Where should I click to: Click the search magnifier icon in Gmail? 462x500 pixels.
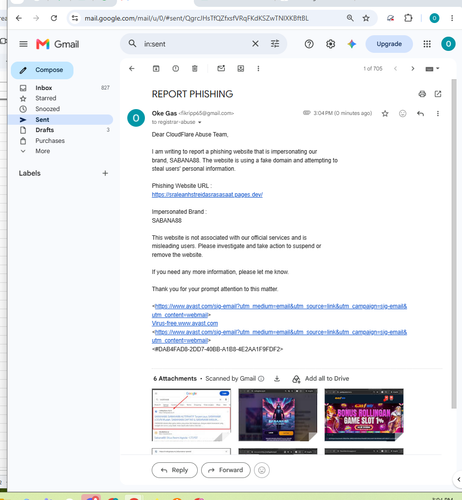(132, 44)
